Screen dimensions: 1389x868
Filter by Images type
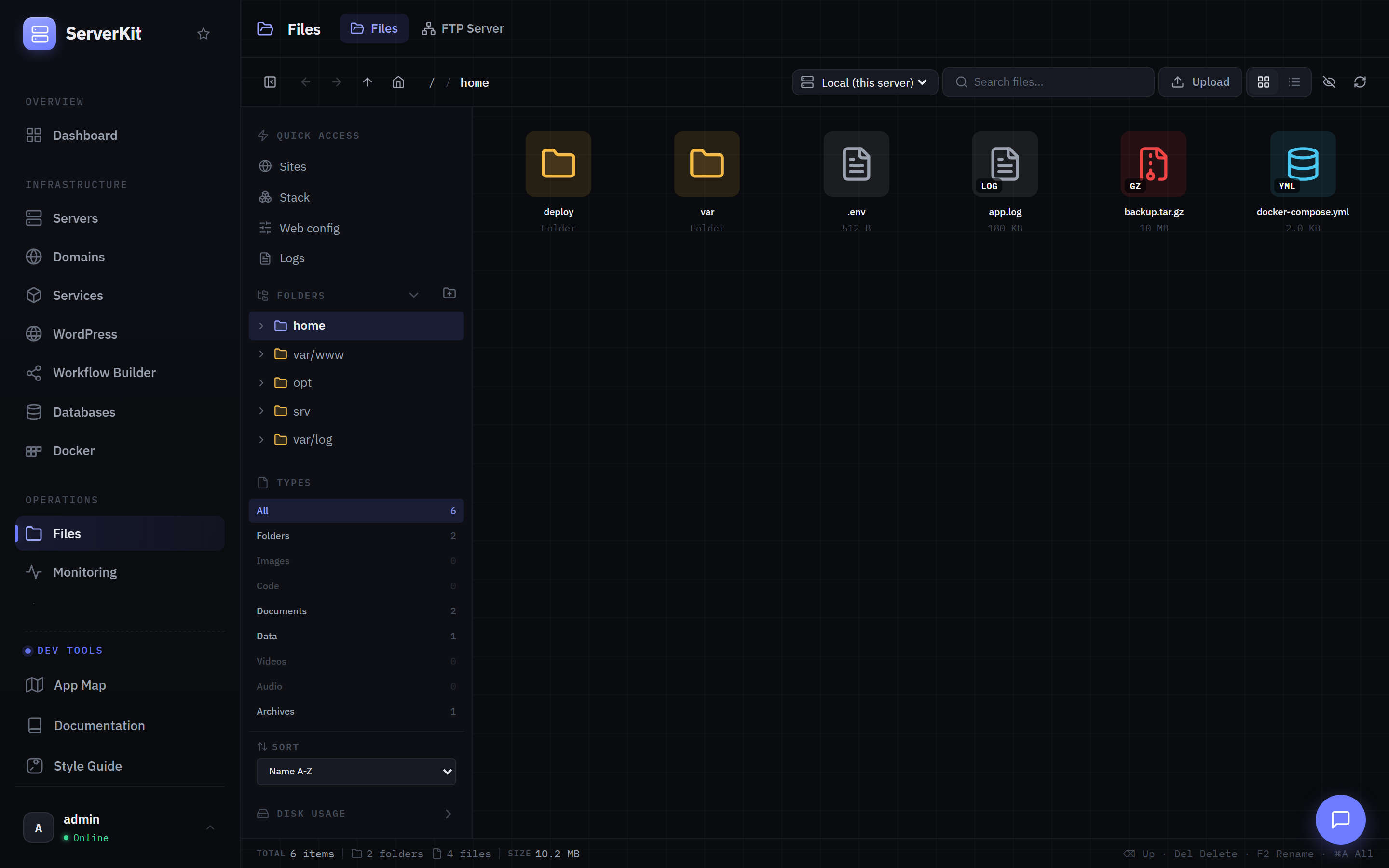(356, 561)
